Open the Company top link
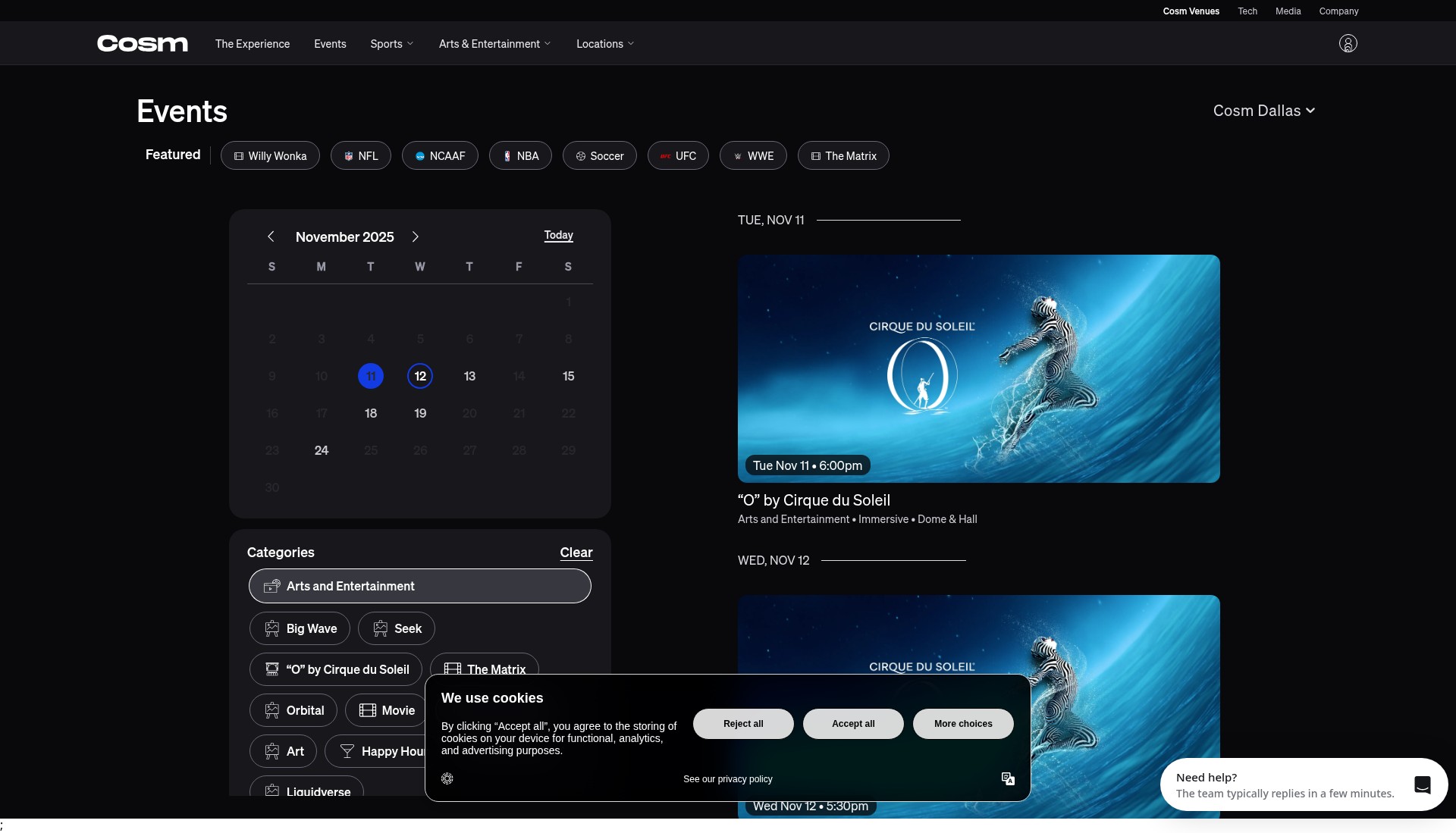The height and width of the screenshot is (833, 1456). (x=1338, y=11)
